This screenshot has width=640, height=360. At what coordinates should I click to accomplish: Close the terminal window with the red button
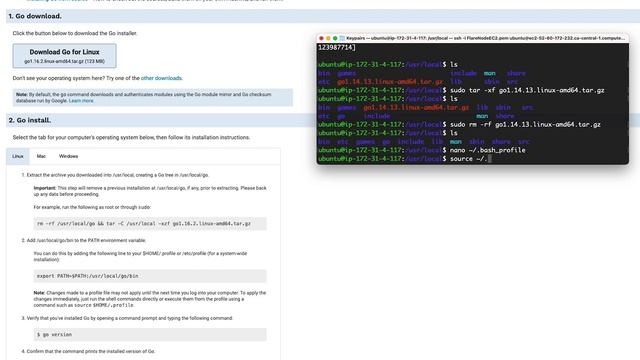[321, 38]
